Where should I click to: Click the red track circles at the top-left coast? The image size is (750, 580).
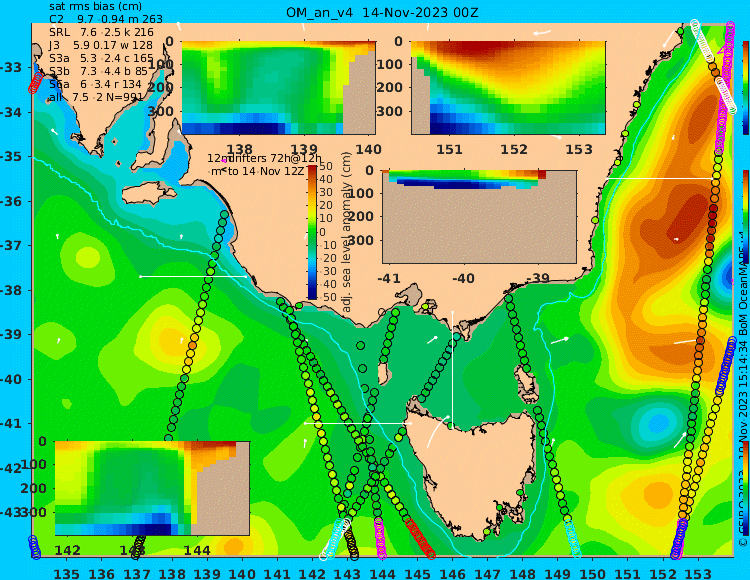tap(35, 83)
